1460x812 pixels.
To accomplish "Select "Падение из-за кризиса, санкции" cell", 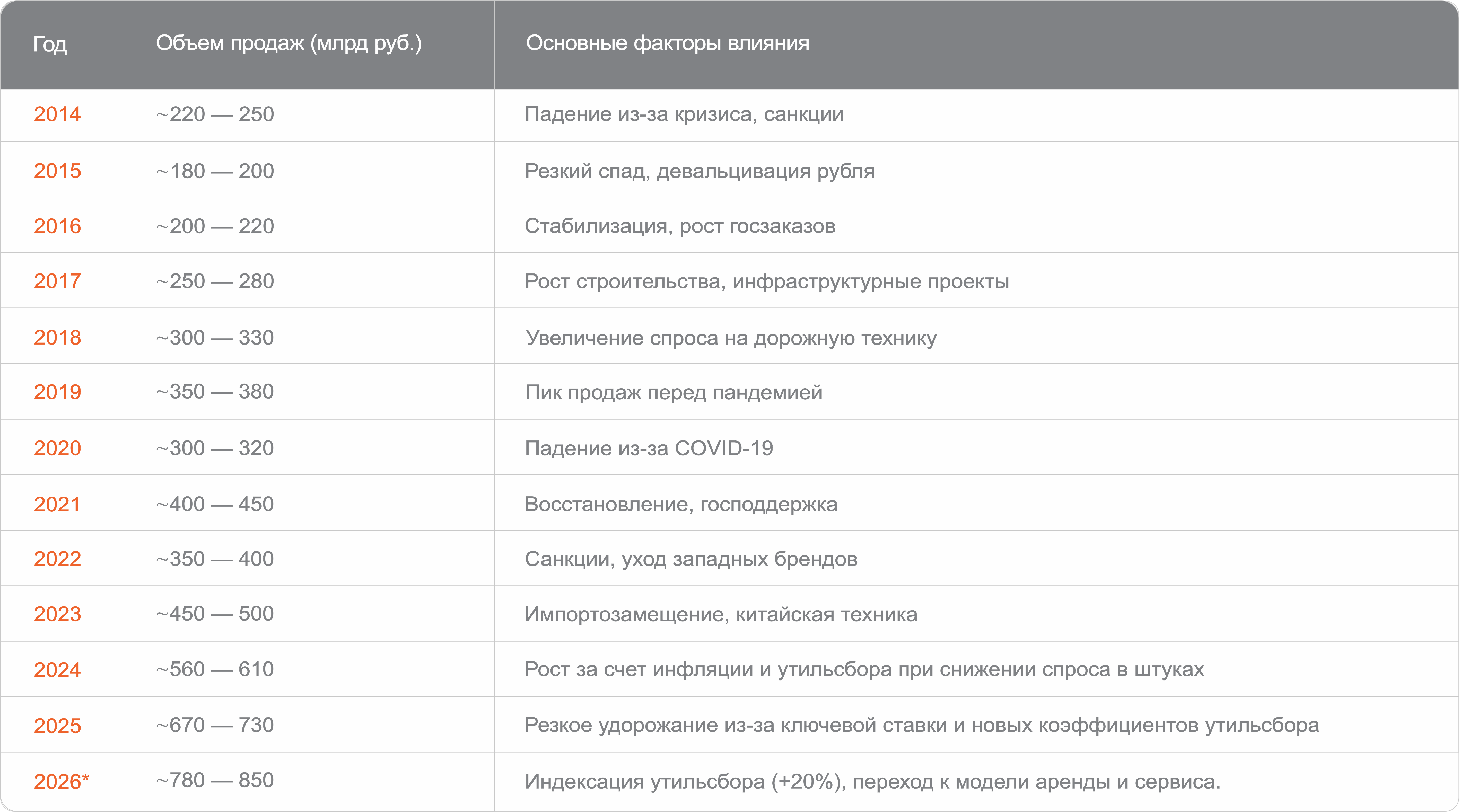I will click(684, 114).
